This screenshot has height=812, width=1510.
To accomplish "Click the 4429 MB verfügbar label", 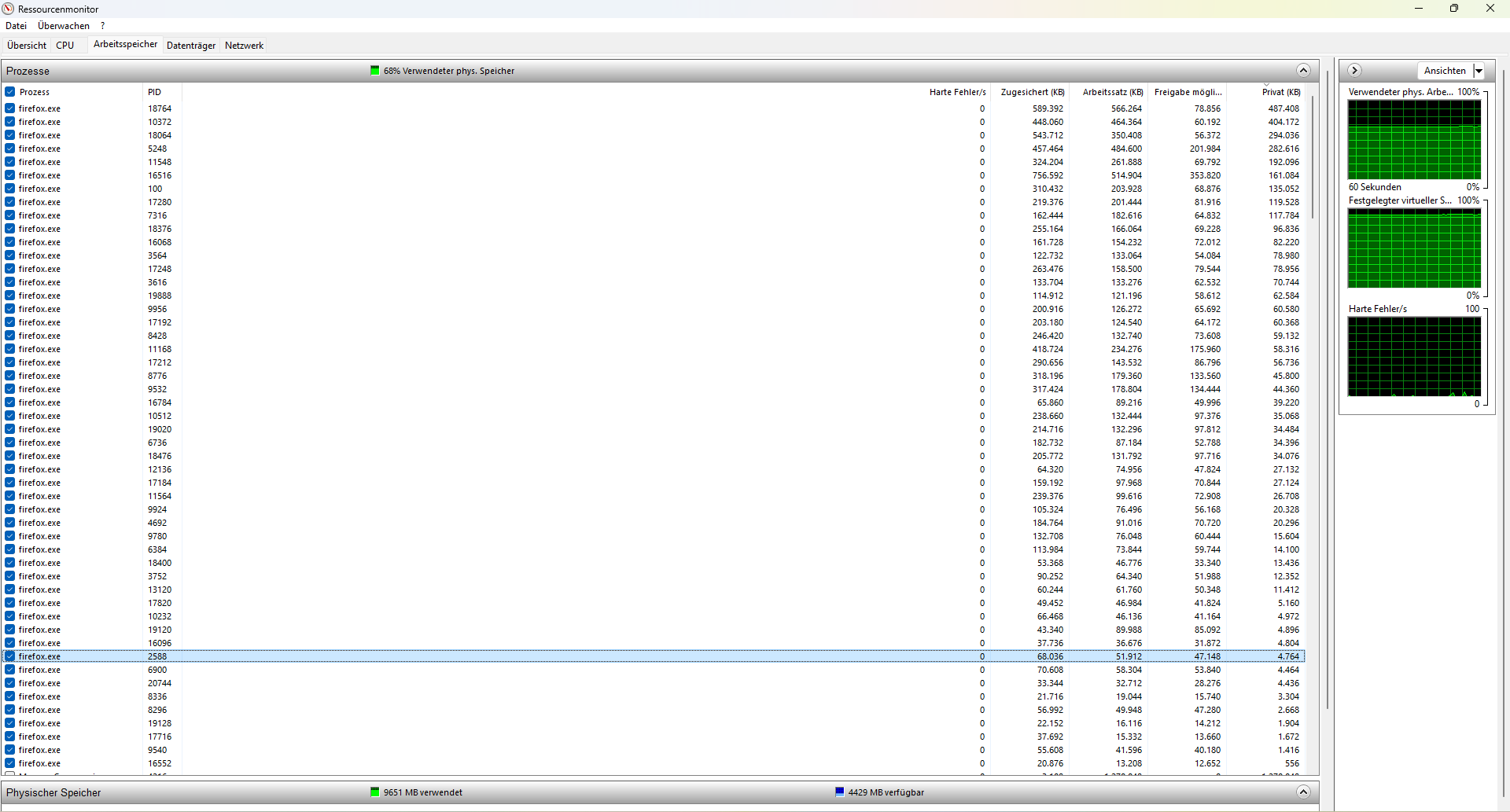I will click(886, 792).
